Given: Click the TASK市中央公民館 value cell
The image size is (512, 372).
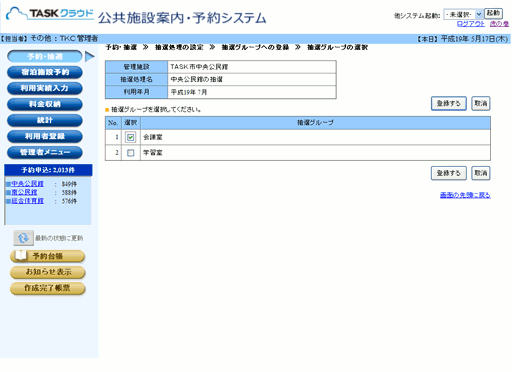Looking at the screenshot, I should (252, 67).
